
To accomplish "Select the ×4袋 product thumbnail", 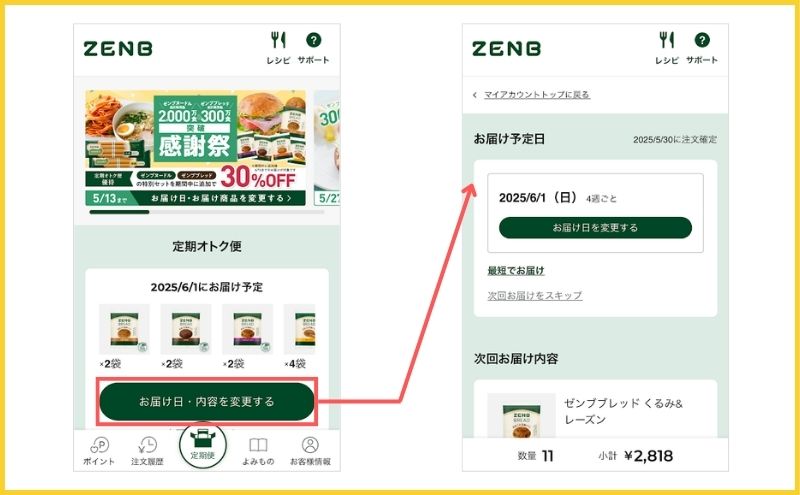I will [299, 329].
